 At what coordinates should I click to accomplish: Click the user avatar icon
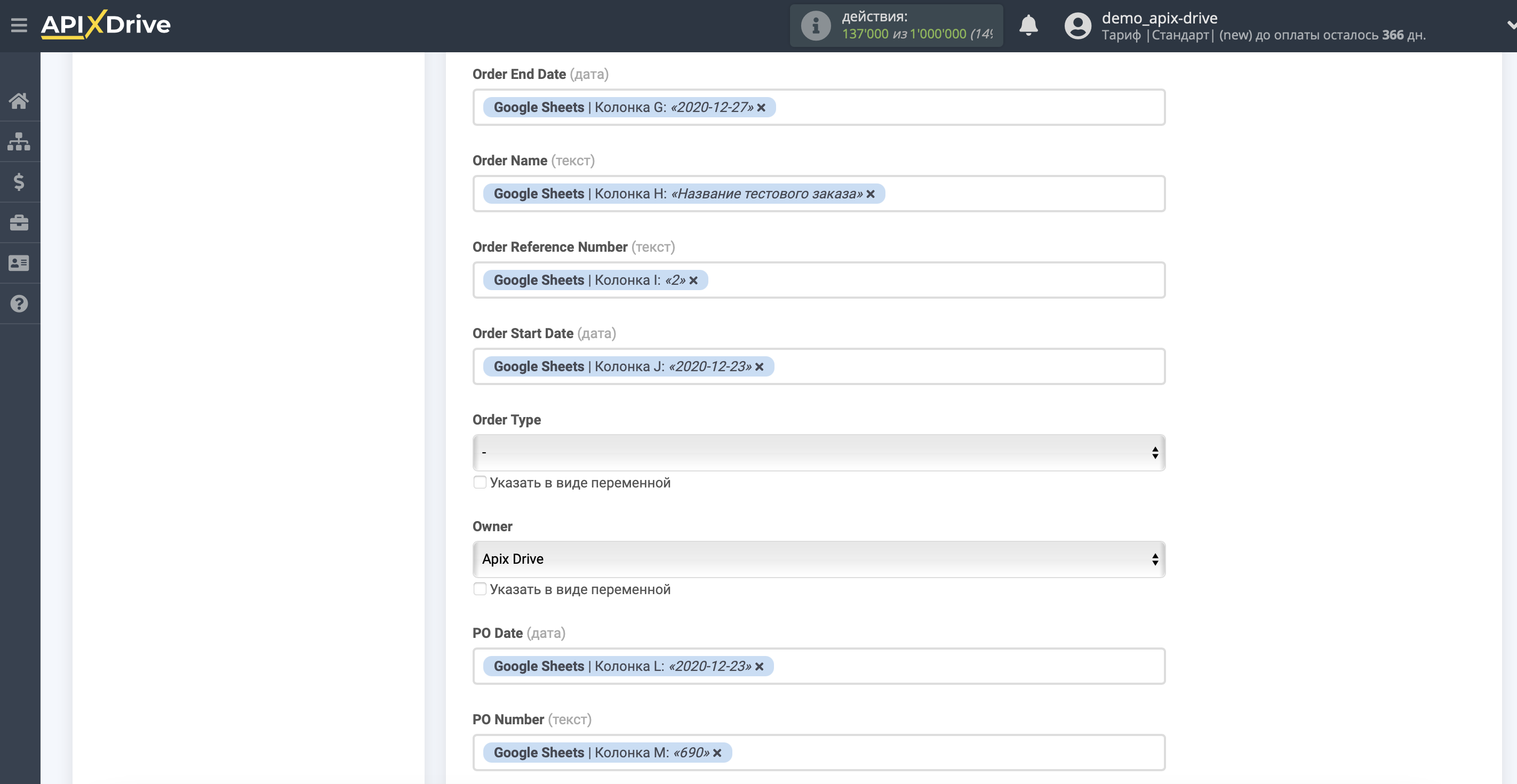tap(1077, 25)
